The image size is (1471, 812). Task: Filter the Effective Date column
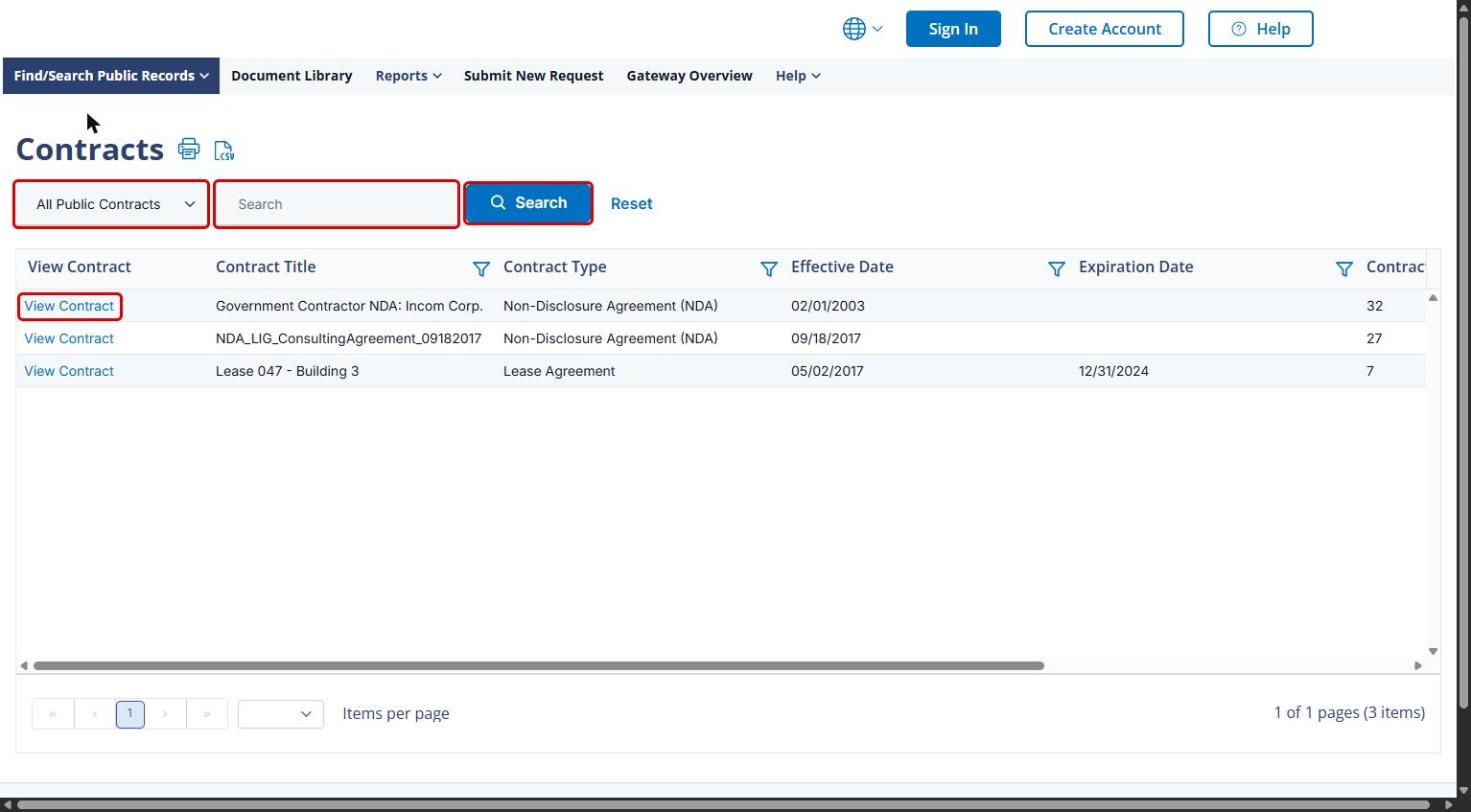1057,268
